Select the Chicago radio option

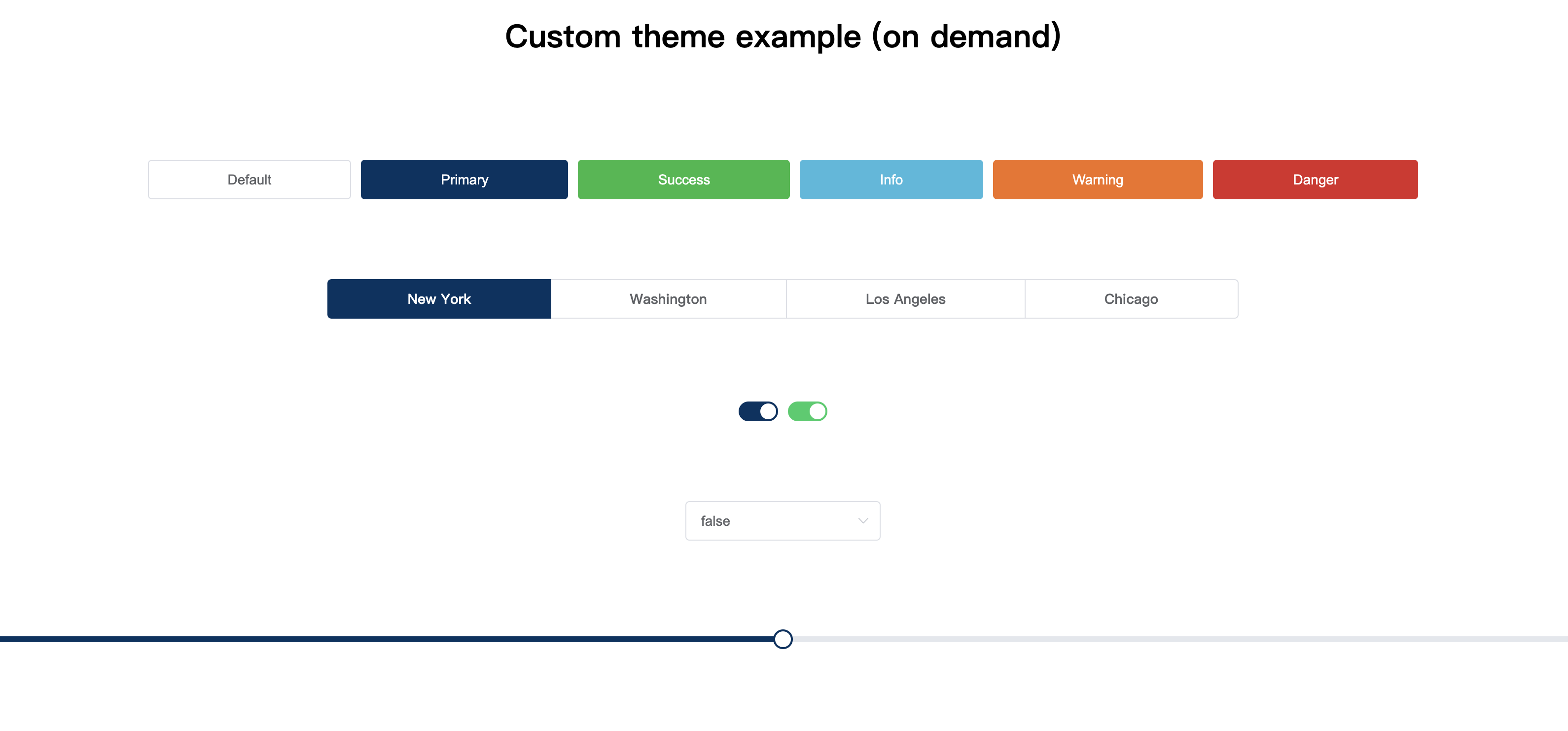1131,298
